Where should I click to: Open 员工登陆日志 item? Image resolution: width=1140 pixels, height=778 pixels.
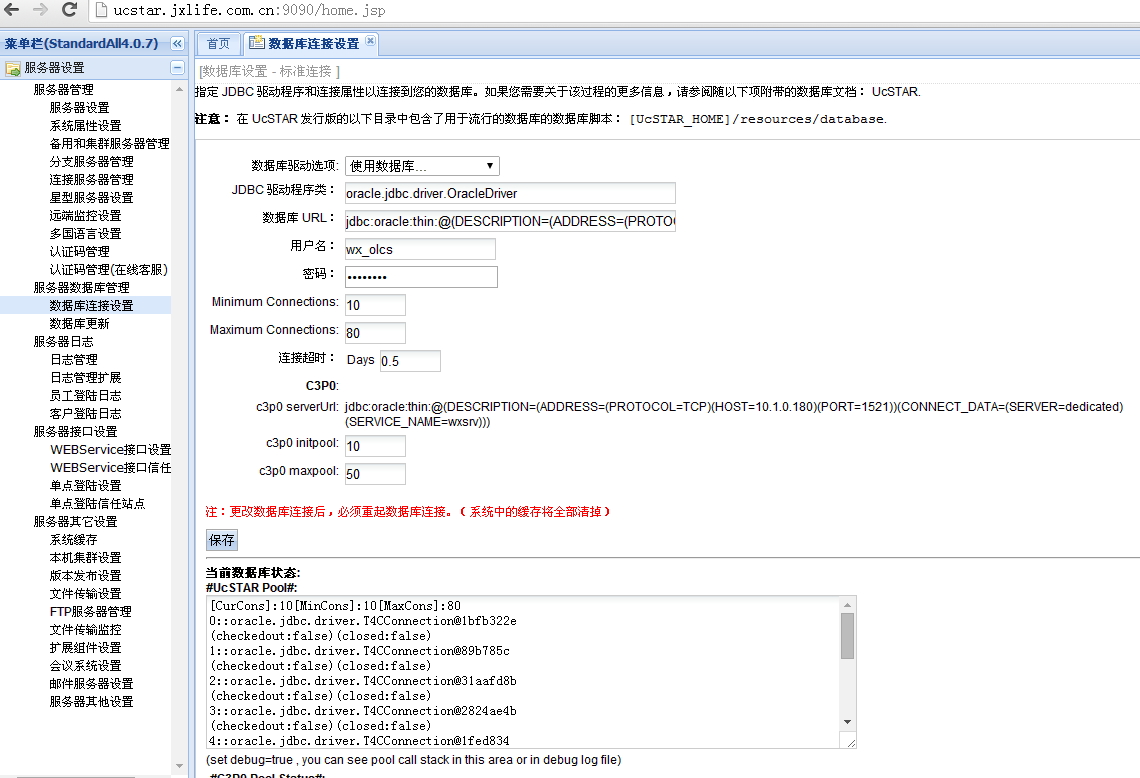click(85, 396)
